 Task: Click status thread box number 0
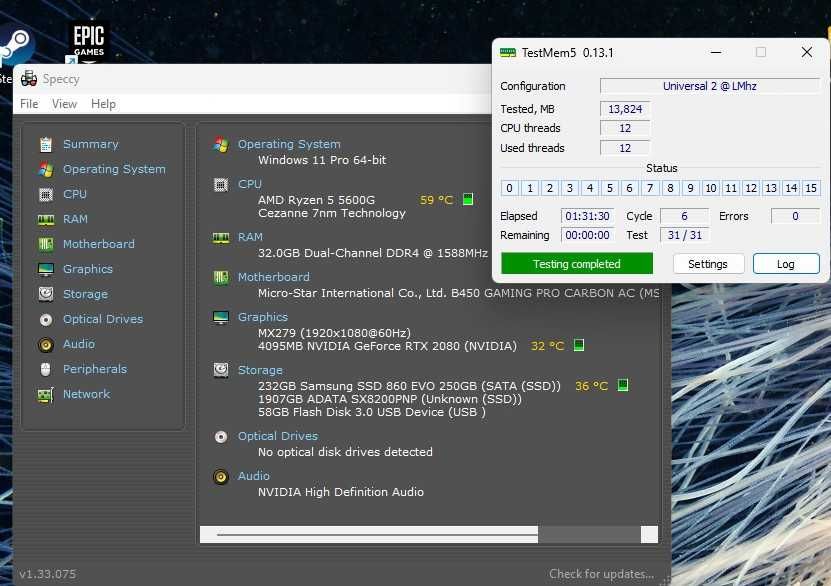[x=509, y=188]
